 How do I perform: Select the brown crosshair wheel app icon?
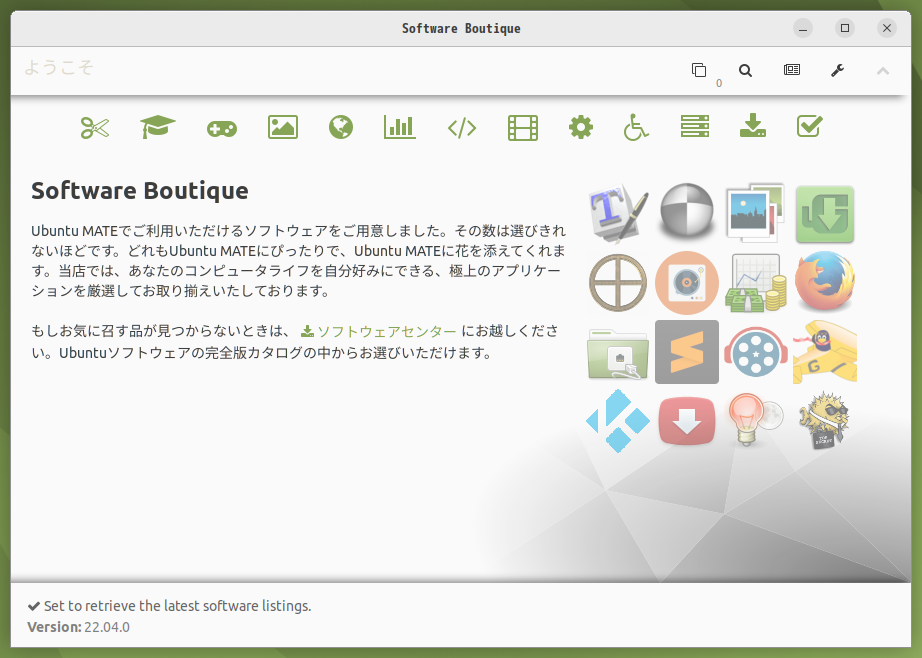(618, 283)
